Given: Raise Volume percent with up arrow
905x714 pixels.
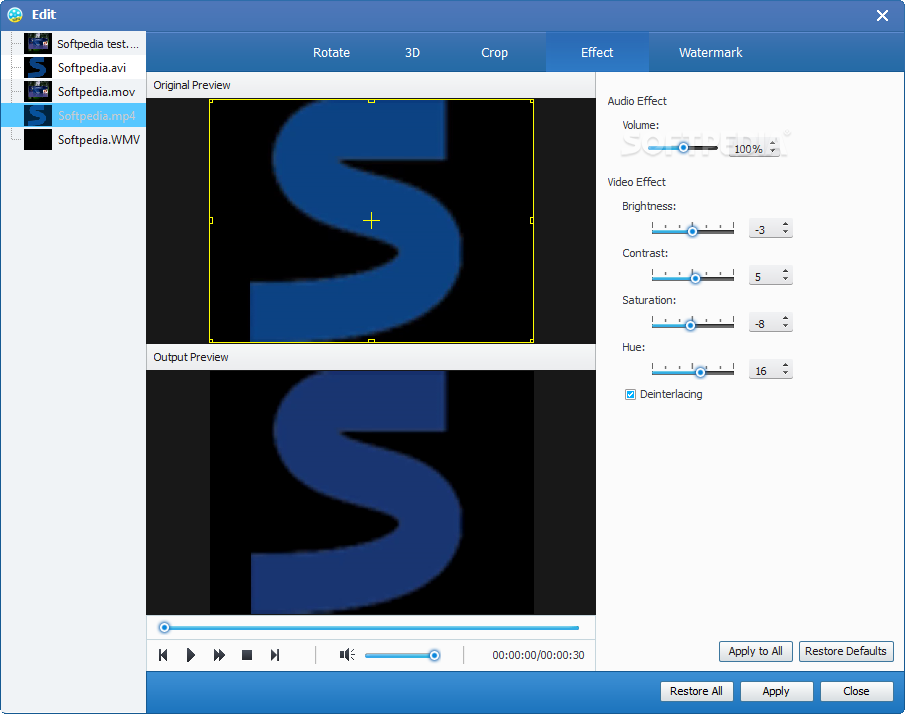Looking at the screenshot, I should pyautogui.click(x=773, y=144).
